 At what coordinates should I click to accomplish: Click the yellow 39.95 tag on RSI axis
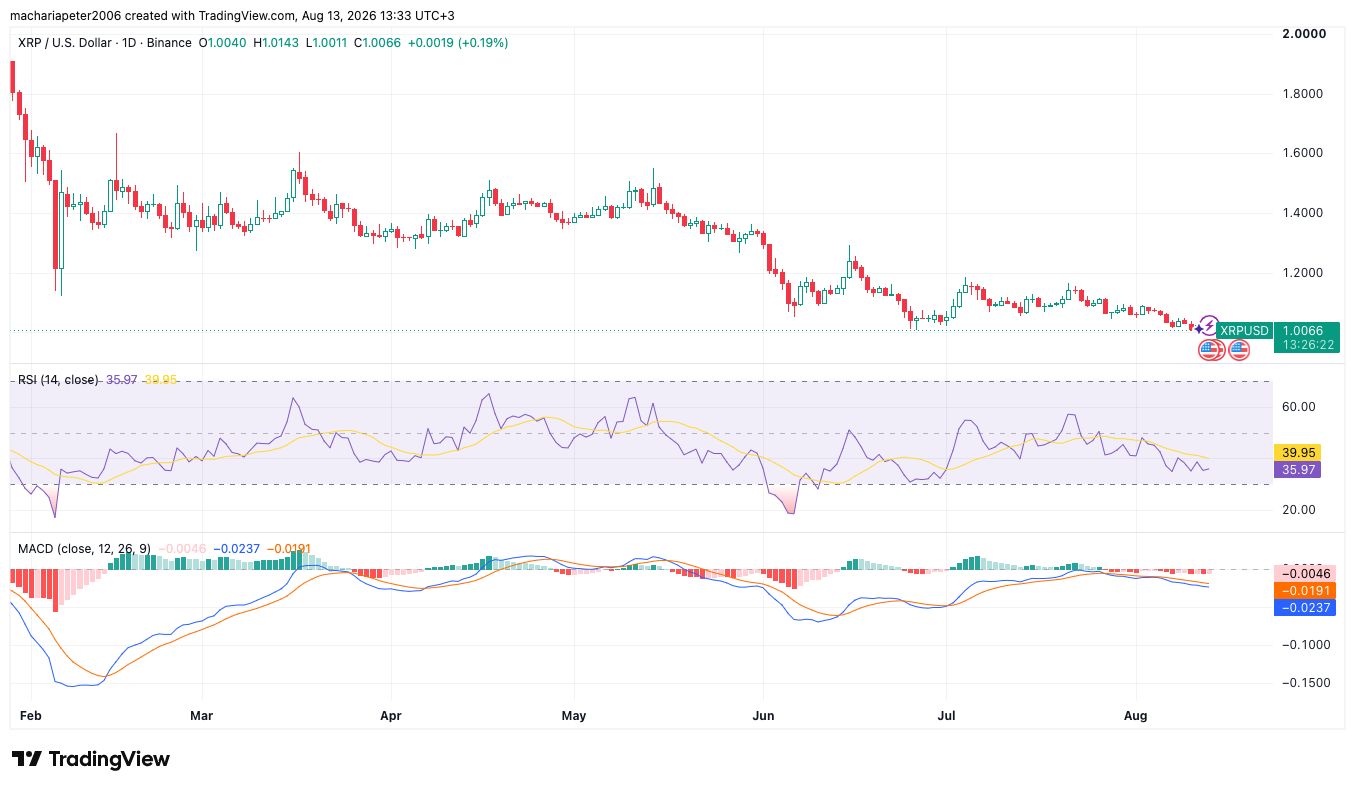[x=1296, y=452]
